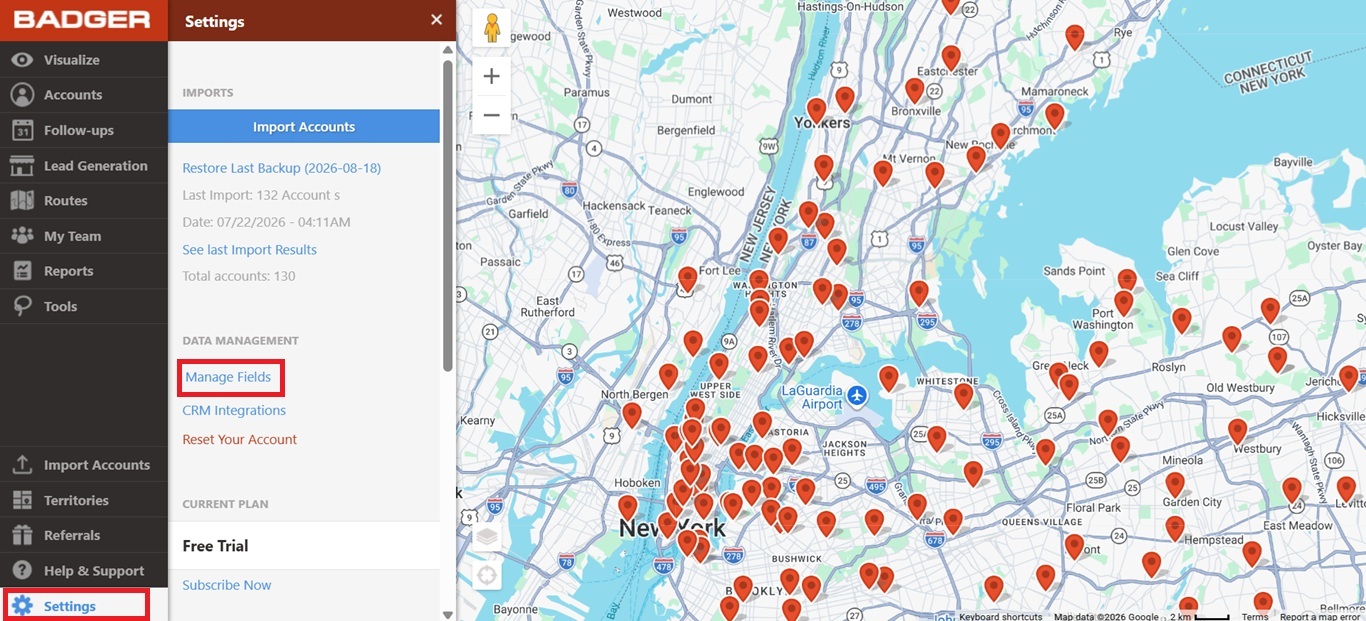Click the locate-me crosshair icon
This screenshot has height=621, width=1366.
click(x=487, y=576)
